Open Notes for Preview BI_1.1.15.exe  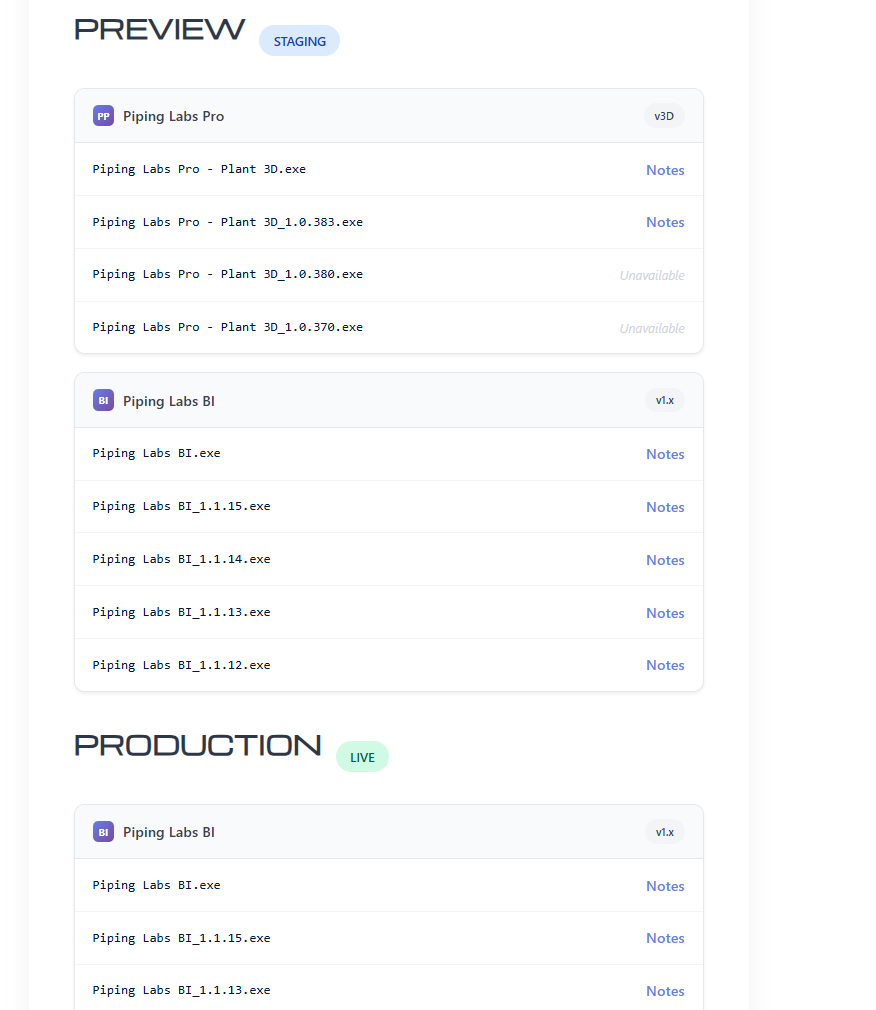coord(665,507)
